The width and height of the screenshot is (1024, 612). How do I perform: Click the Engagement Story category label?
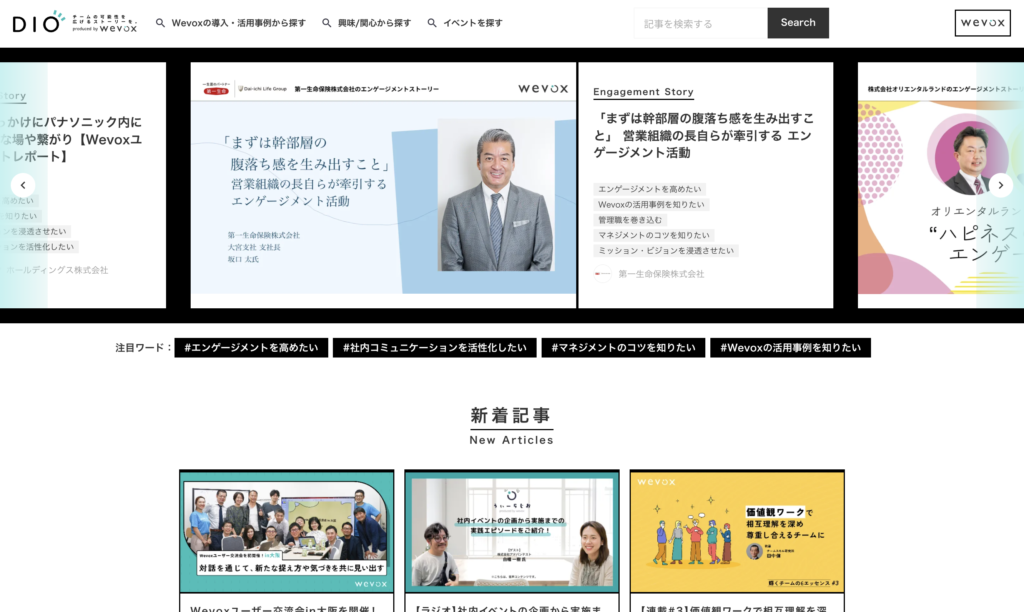pos(643,92)
